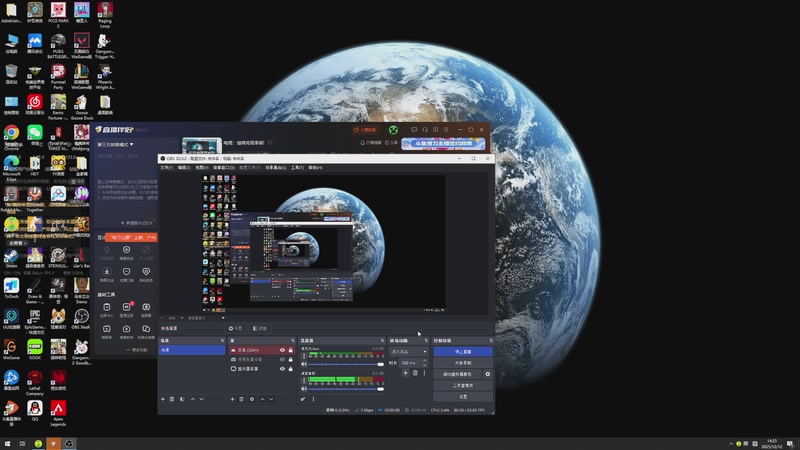The image size is (800, 450).
Task: Open File menu in OBS
Action: point(167,167)
